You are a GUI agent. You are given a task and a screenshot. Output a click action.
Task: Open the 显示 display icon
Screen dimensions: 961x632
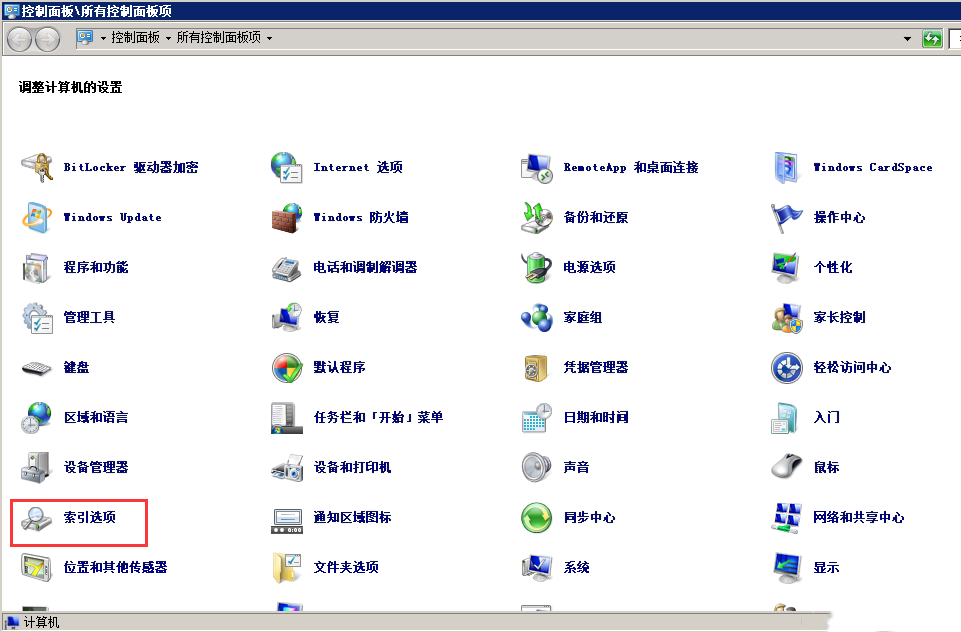787,568
